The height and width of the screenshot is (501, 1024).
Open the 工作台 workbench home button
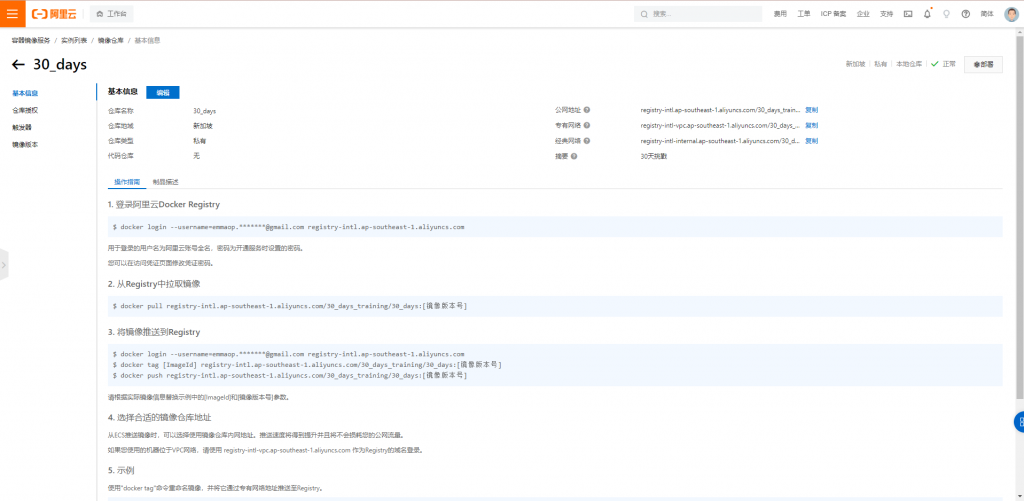(112, 14)
